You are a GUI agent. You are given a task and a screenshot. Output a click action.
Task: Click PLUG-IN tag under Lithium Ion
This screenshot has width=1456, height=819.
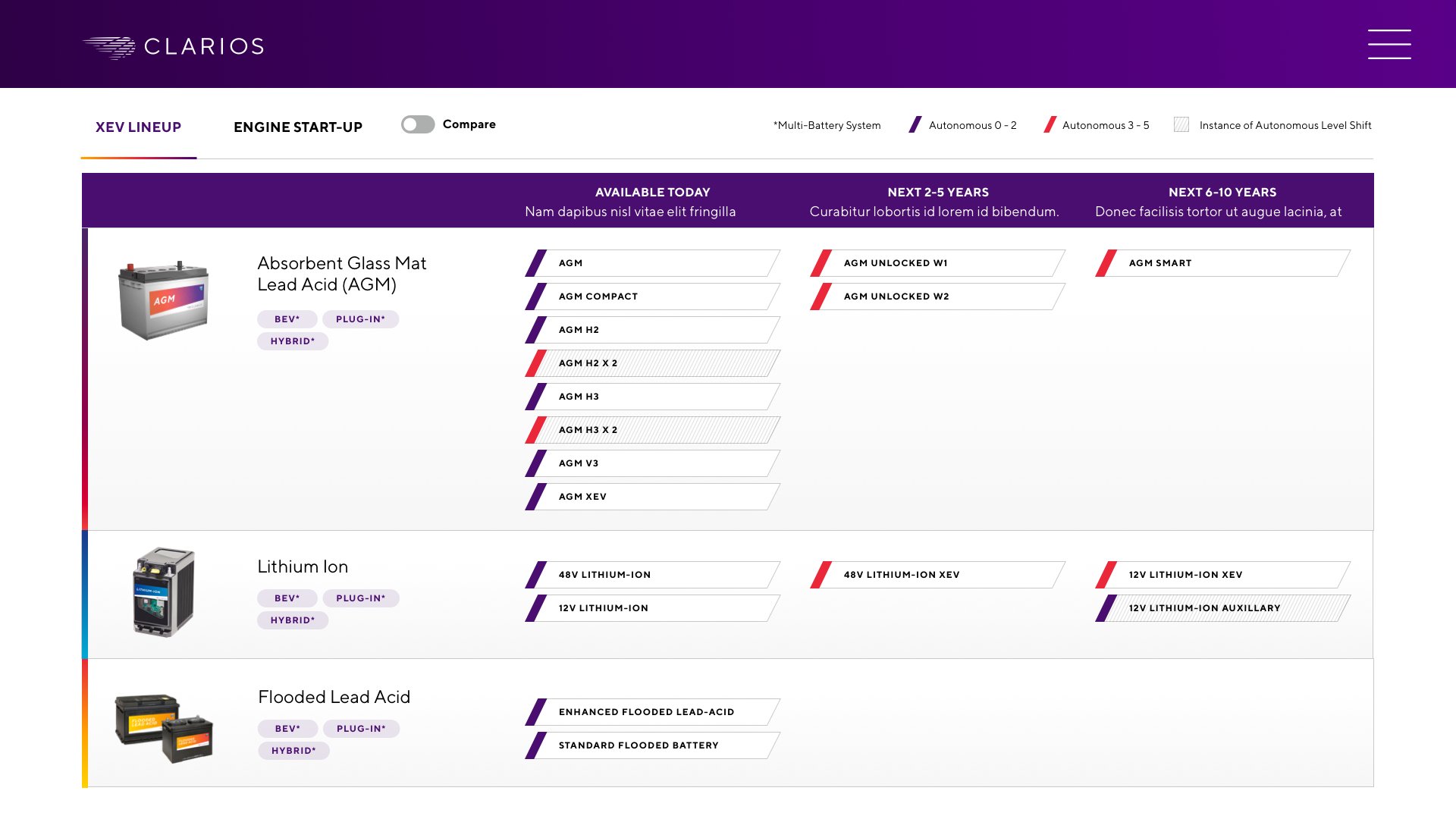(361, 598)
